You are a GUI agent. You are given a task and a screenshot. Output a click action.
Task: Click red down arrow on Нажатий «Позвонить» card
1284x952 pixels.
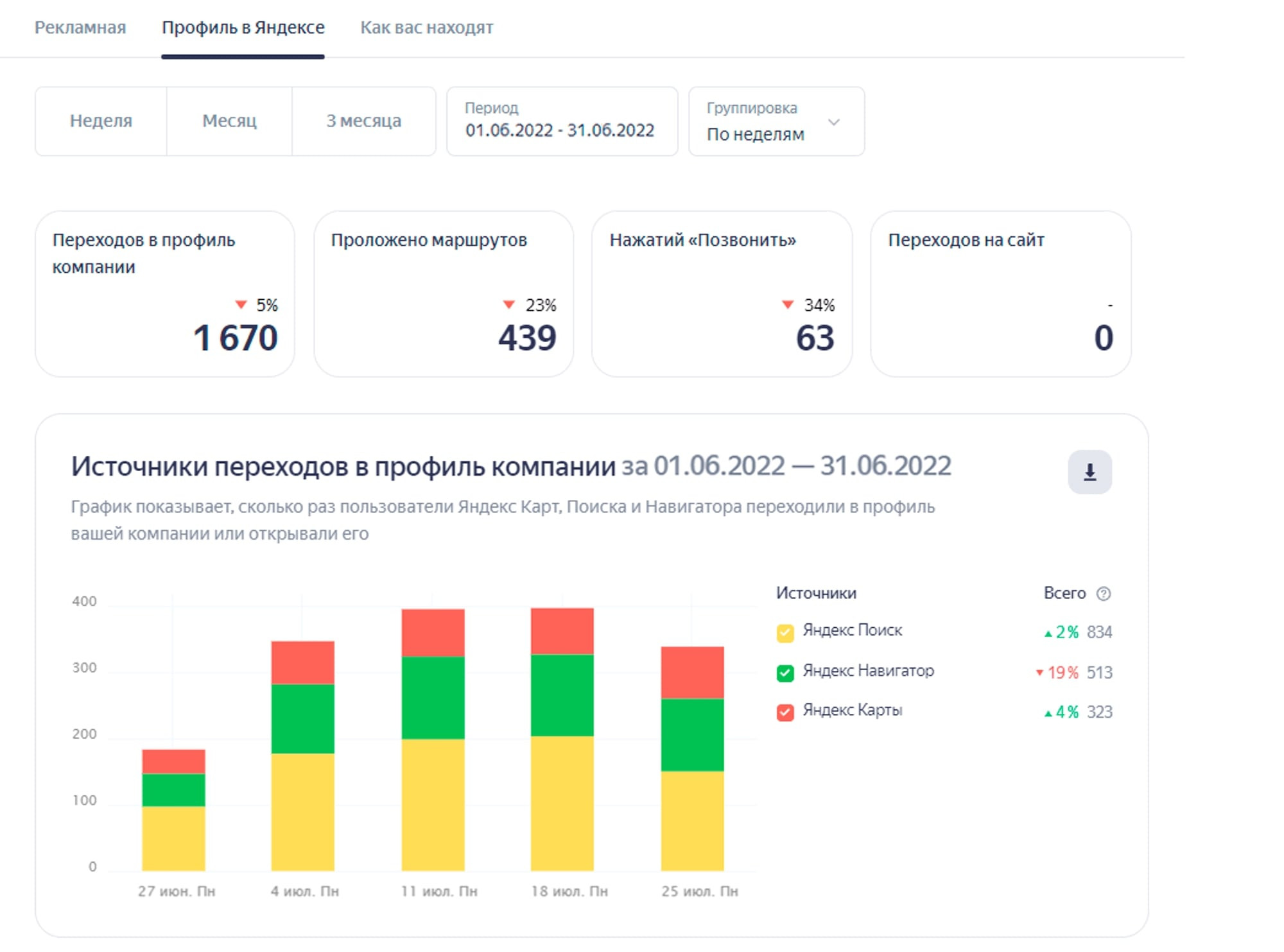(x=787, y=304)
